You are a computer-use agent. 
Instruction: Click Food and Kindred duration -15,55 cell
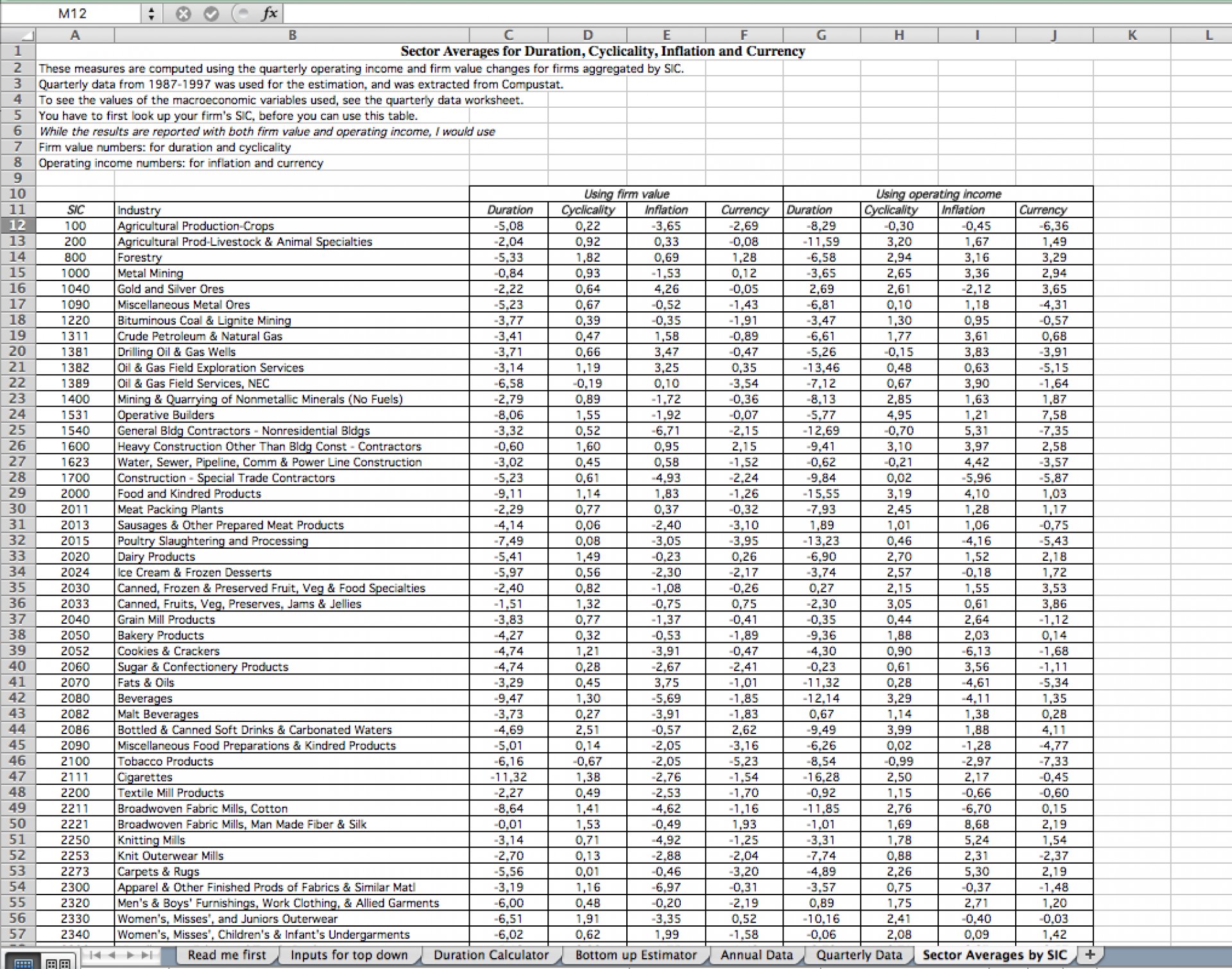pyautogui.click(x=821, y=493)
